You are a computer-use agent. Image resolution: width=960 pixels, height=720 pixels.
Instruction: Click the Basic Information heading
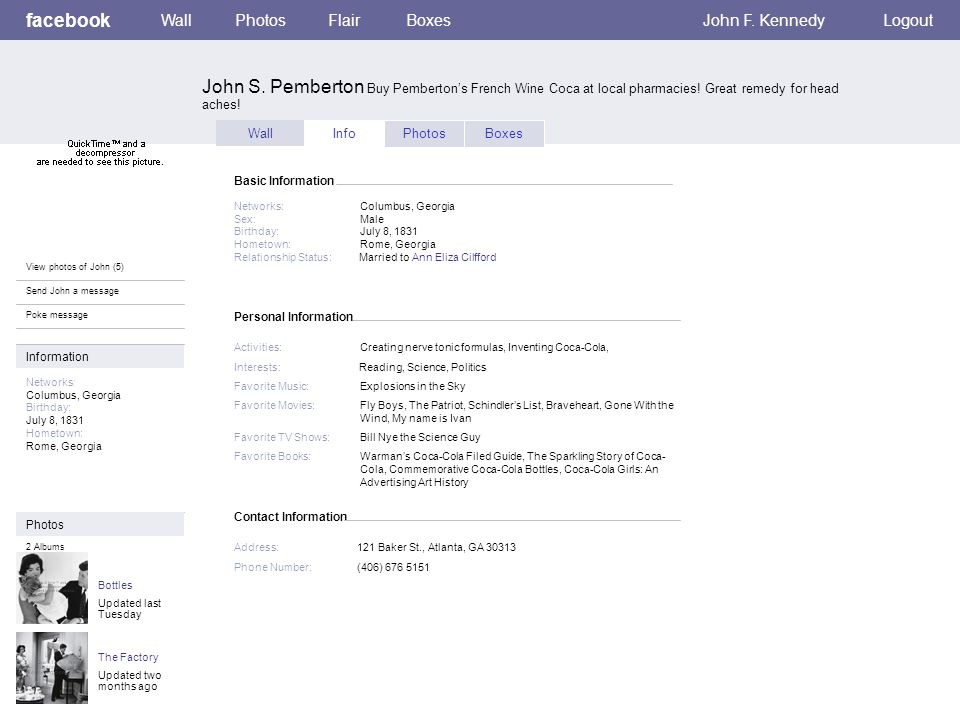(284, 181)
